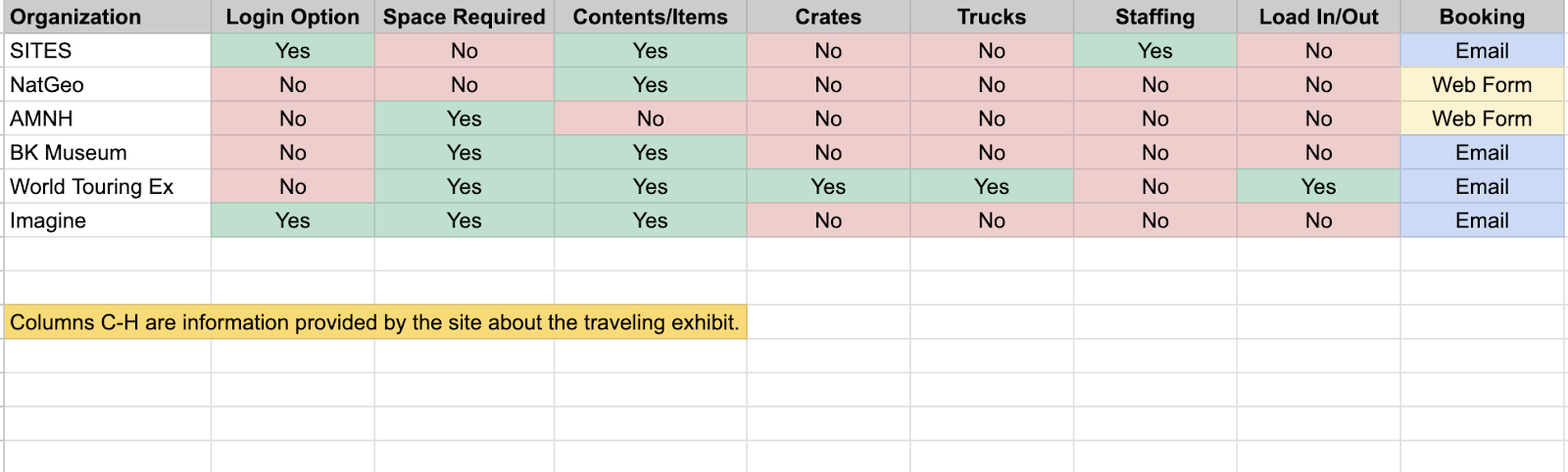Select AMNH Contents/Items No cell

pyautogui.click(x=650, y=118)
